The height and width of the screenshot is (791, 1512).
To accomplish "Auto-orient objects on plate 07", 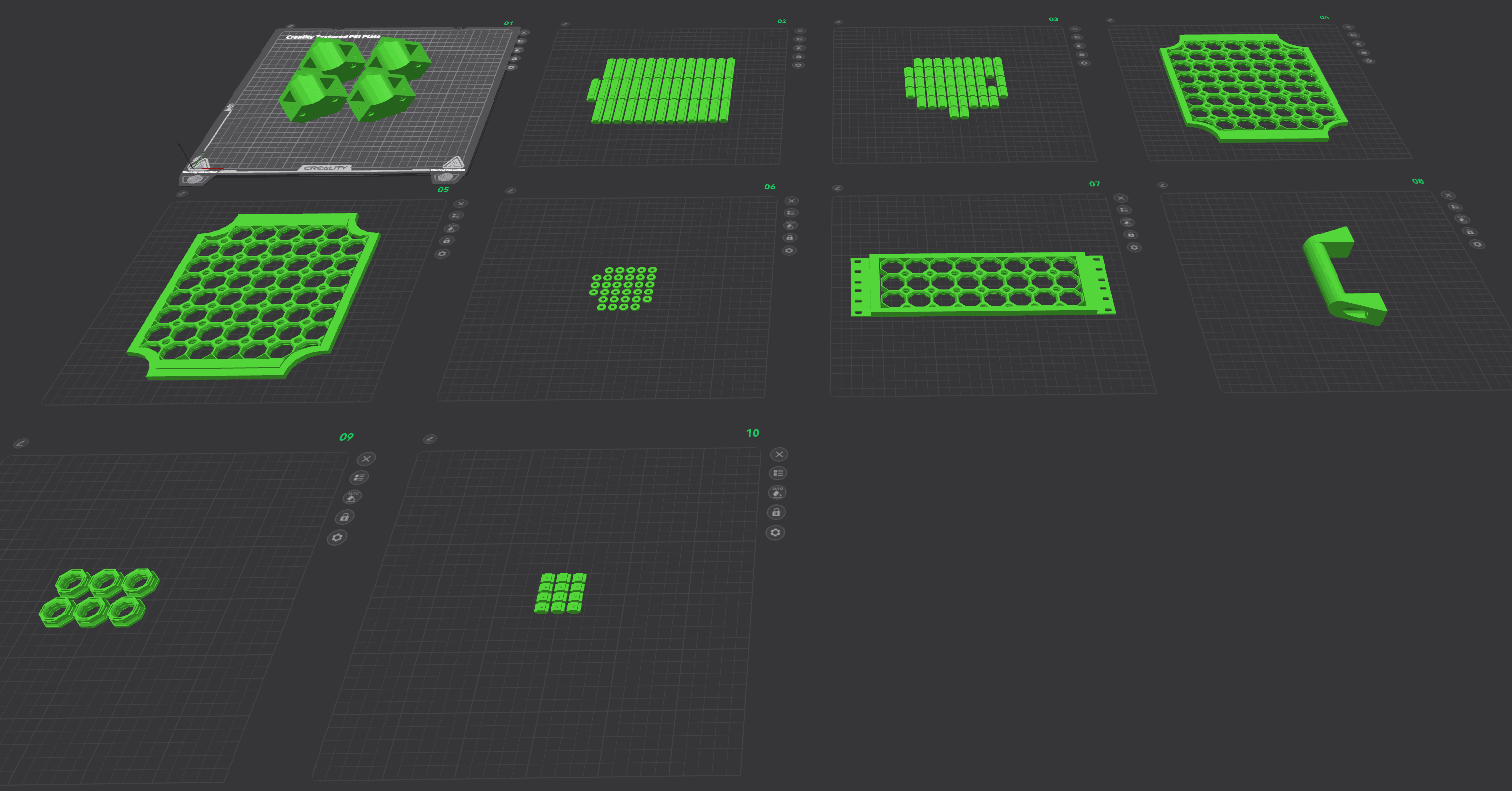I will (1127, 222).
